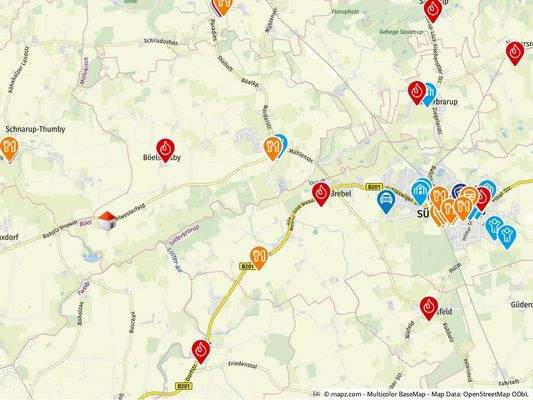Click the red house icon at Westerfeld
Screen dimensions: 533x400
[x=107, y=221]
